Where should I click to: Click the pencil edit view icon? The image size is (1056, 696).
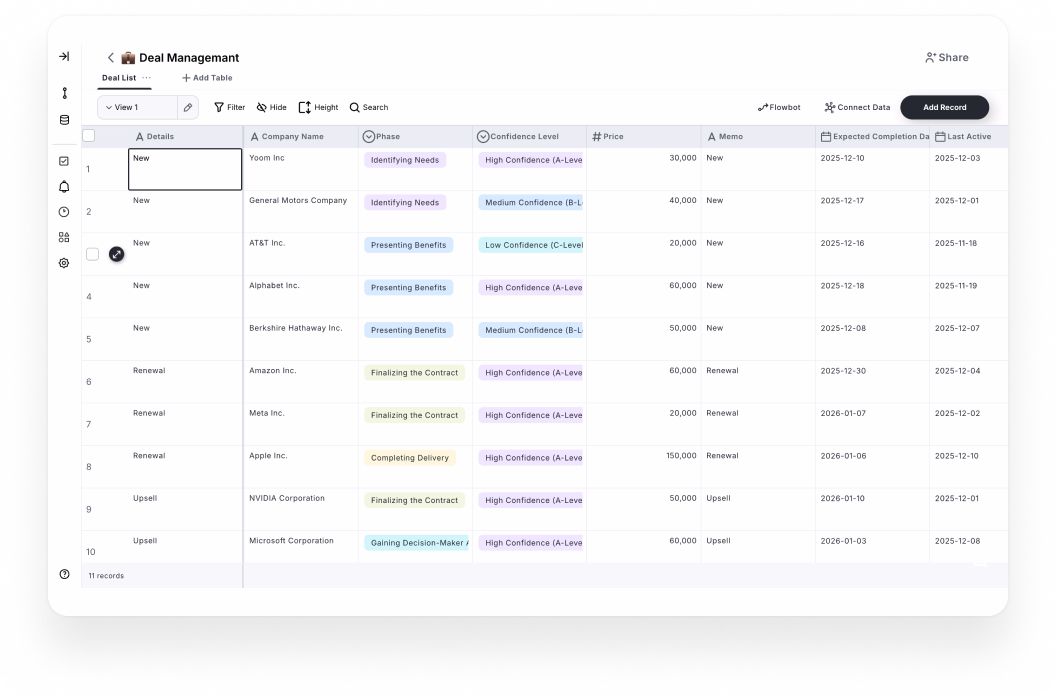point(187,107)
